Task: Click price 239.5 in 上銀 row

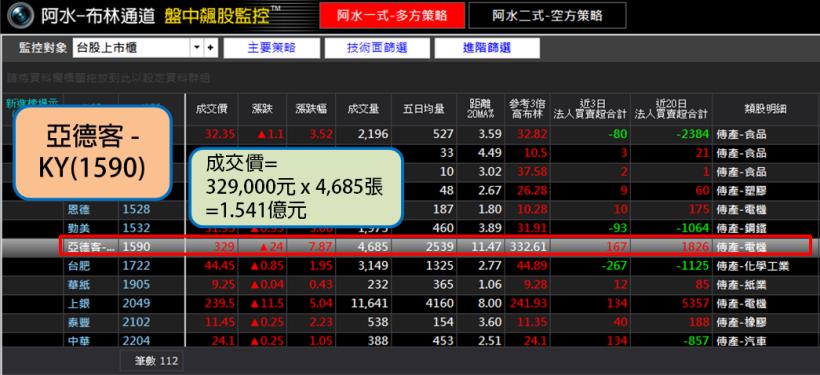Action: click(x=220, y=303)
